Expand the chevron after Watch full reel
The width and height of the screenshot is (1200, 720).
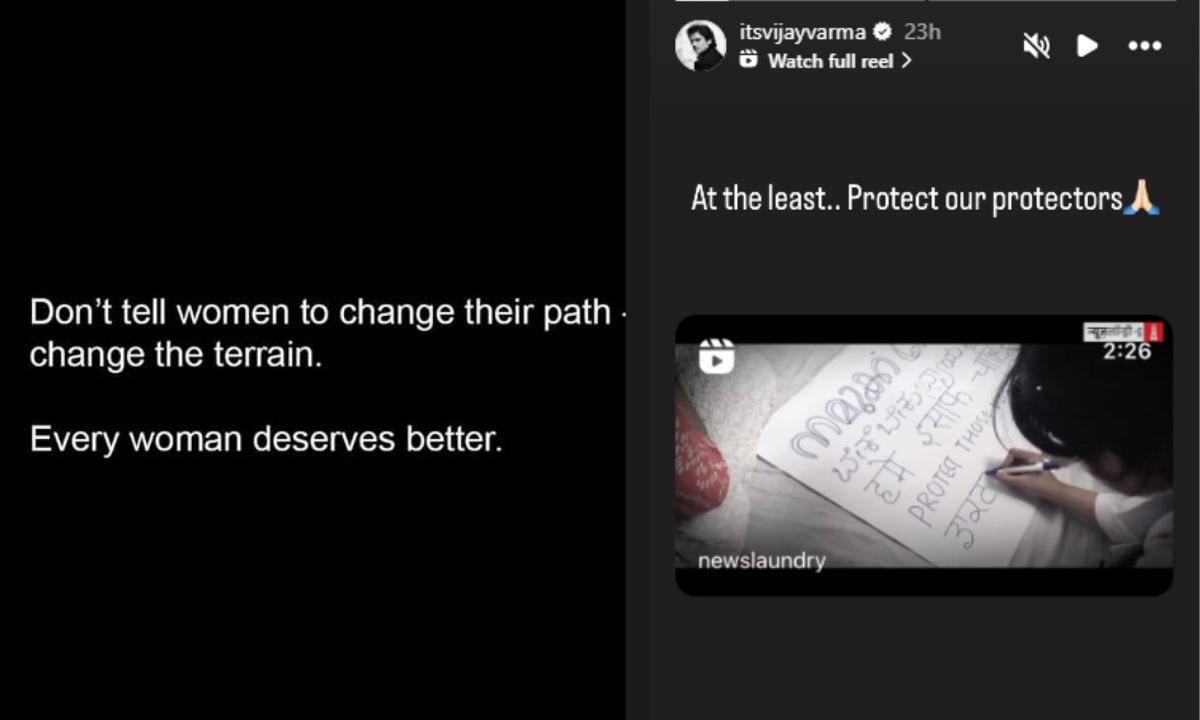click(x=906, y=61)
